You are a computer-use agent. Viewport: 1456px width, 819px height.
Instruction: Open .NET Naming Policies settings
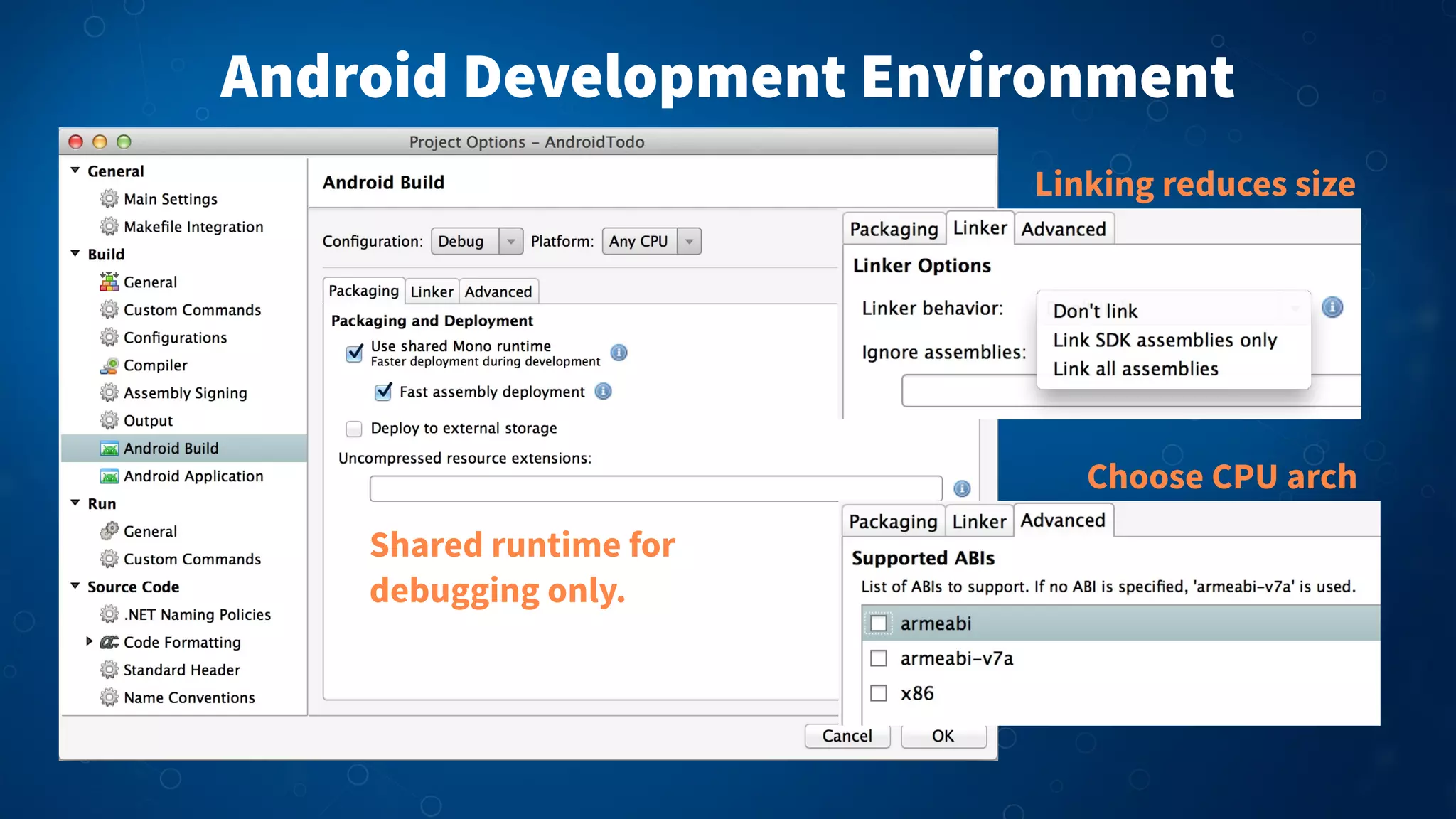tap(197, 614)
